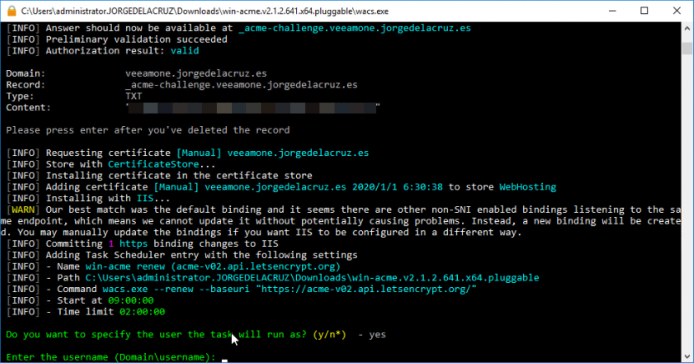694x363 pixels.
Task: Click the lock icon in the title bar
Action: coord(12,11)
